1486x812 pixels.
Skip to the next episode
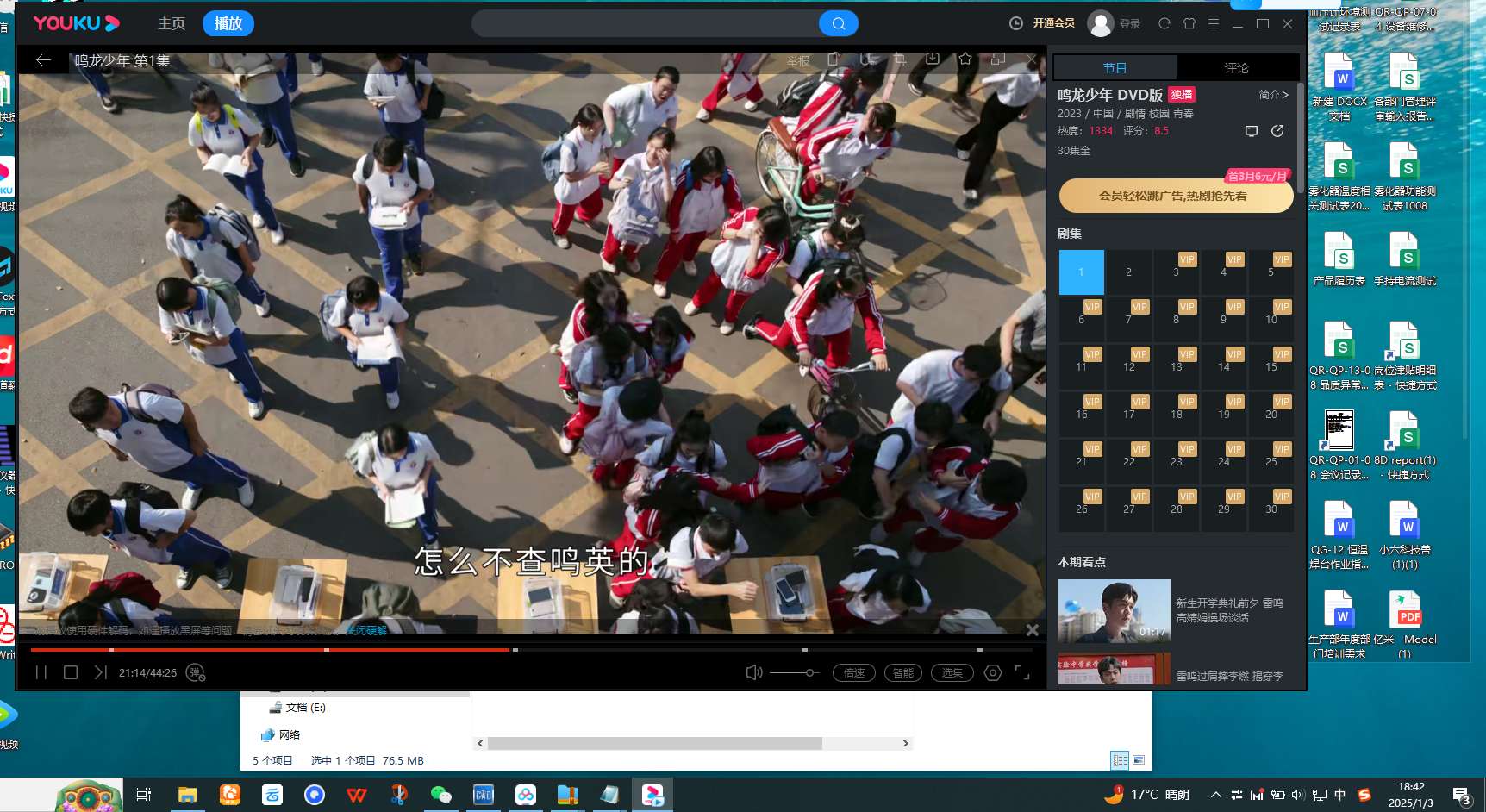(100, 672)
